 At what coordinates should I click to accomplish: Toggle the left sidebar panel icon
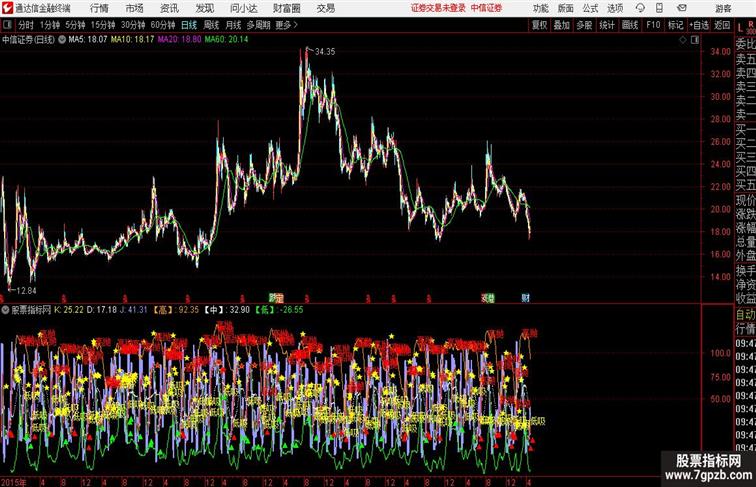pos(7,25)
